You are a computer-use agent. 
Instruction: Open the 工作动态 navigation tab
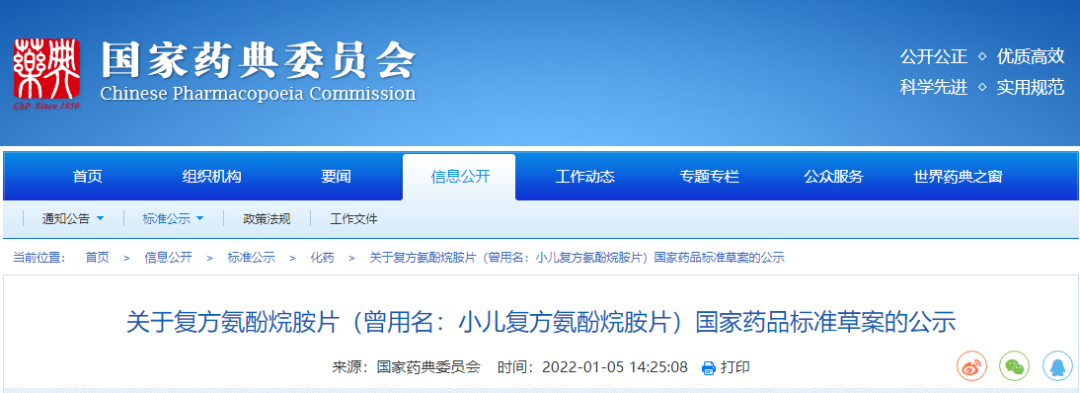tap(585, 177)
